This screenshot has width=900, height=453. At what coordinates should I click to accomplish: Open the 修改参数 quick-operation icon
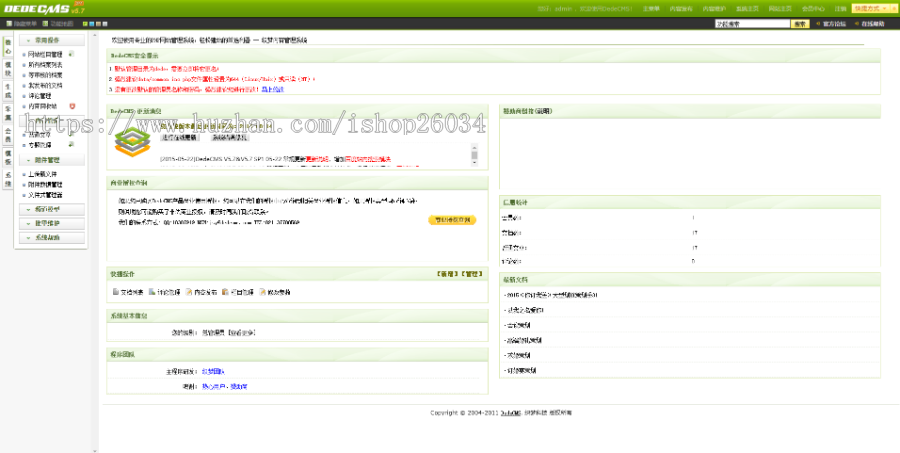(262, 292)
